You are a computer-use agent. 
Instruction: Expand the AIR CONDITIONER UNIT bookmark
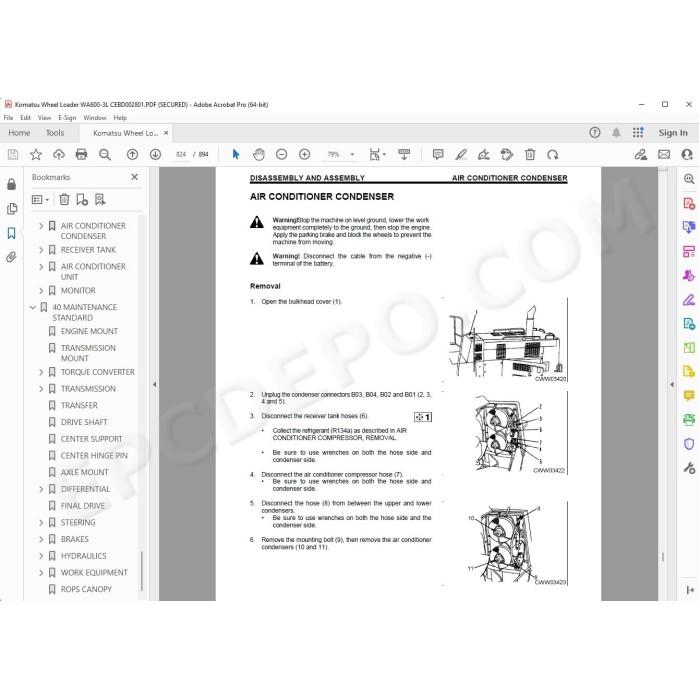click(x=41, y=267)
